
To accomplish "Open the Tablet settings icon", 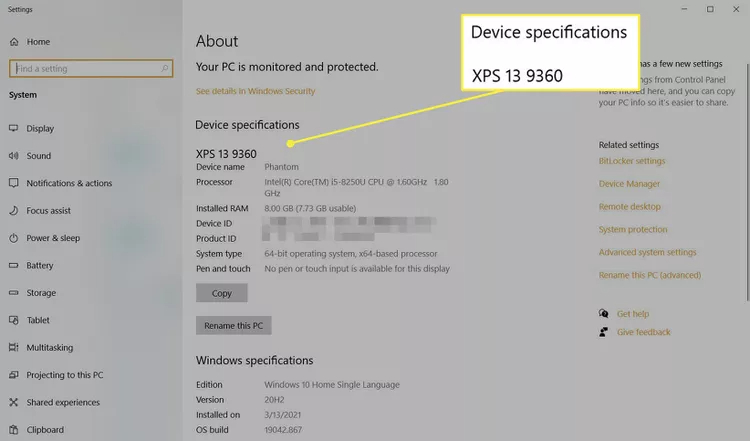I will coord(14,321).
